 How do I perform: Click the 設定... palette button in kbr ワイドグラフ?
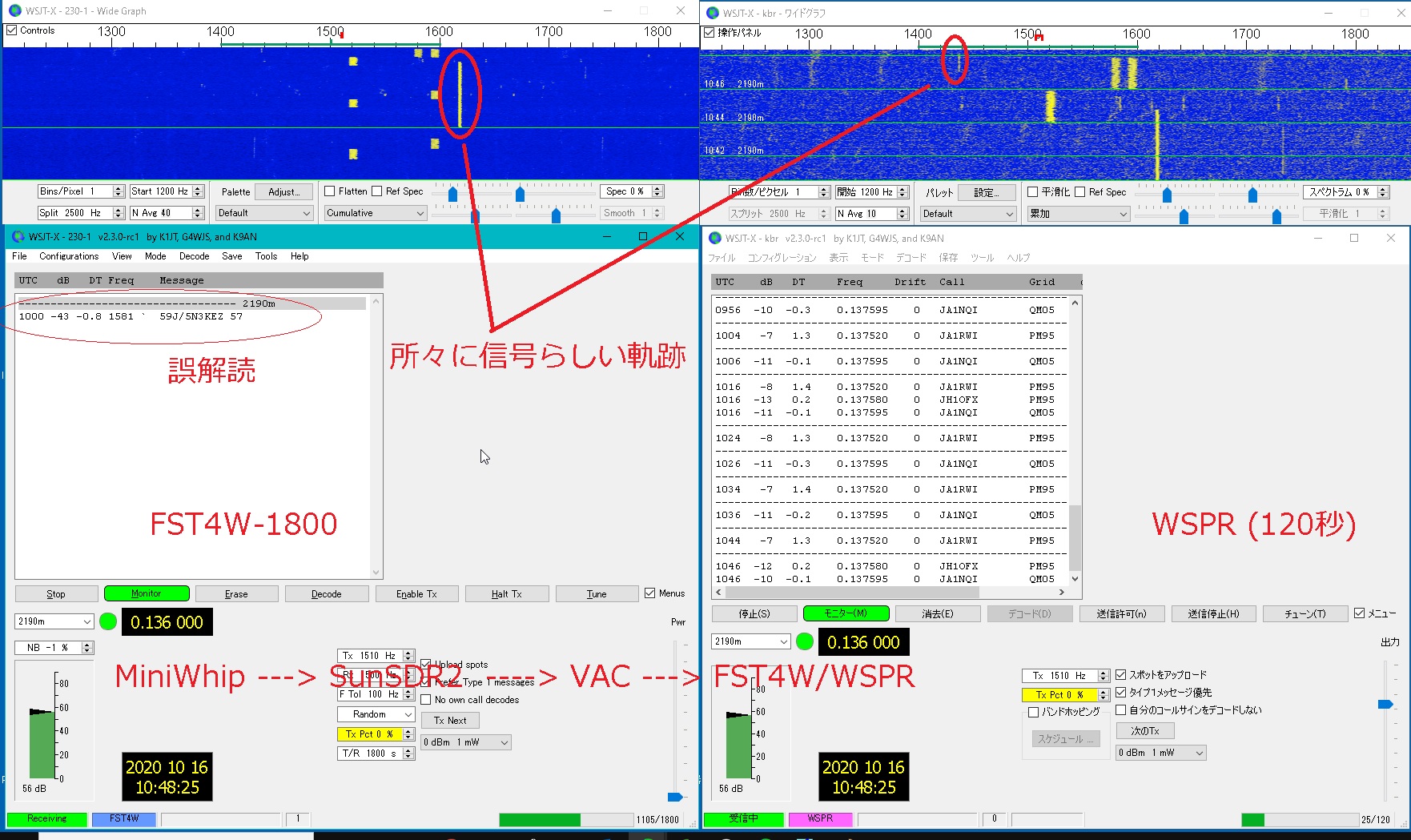(x=987, y=193)
